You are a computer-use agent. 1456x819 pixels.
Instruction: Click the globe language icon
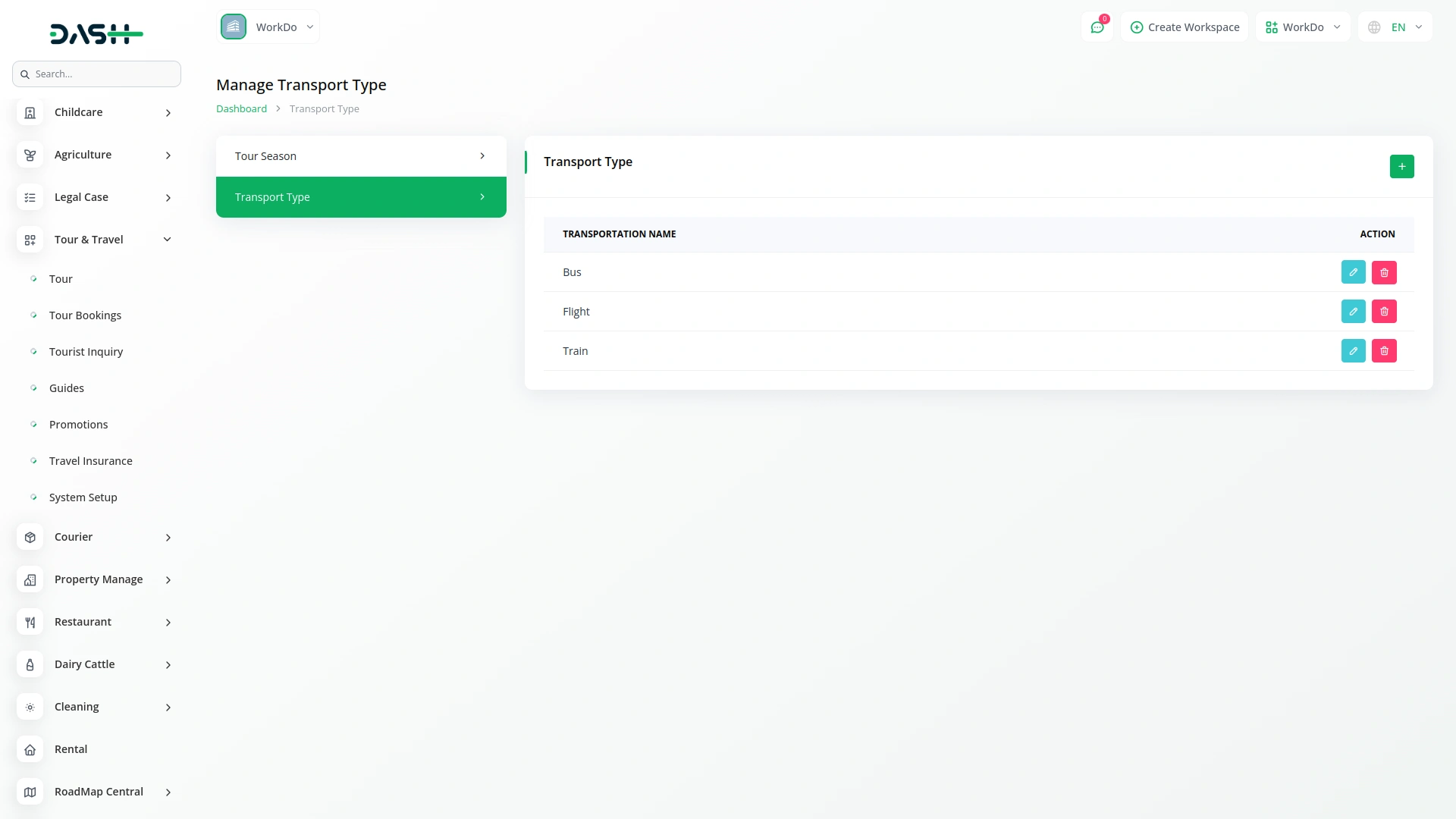pyautogui.click(x=1374, y=27)
